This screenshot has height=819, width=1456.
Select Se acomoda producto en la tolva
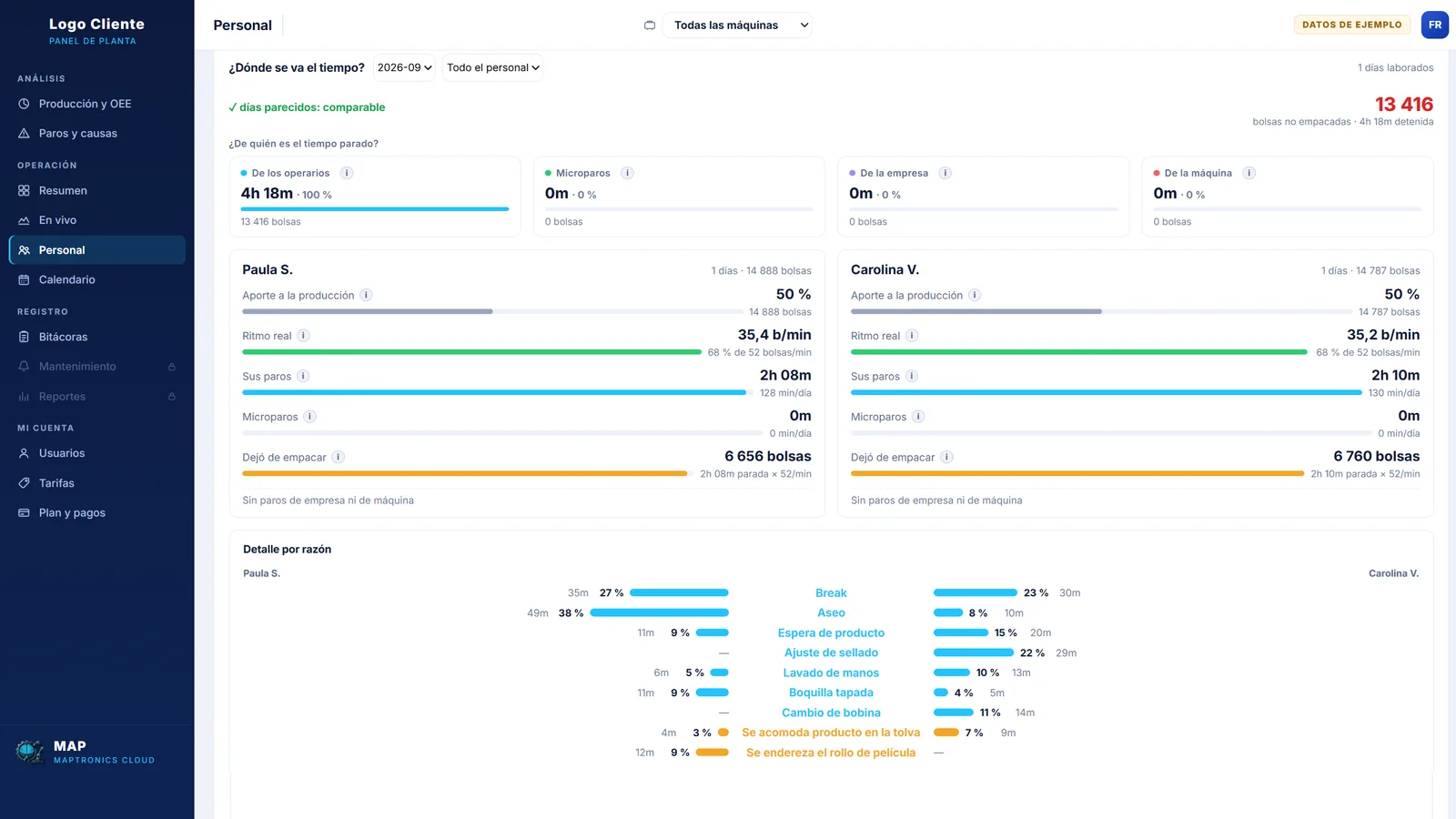(x=831, y=733)
